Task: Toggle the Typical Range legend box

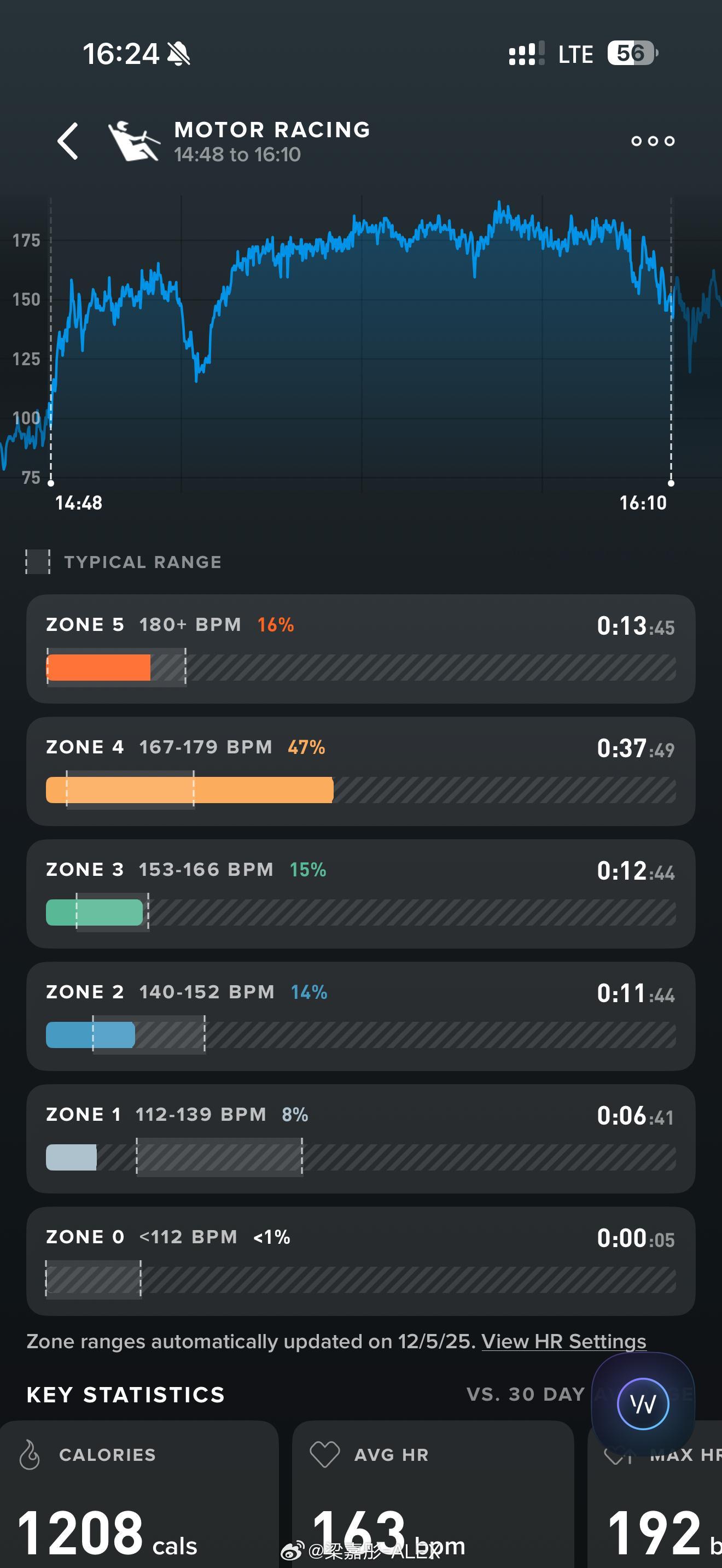Action: [x=38, y=562]
